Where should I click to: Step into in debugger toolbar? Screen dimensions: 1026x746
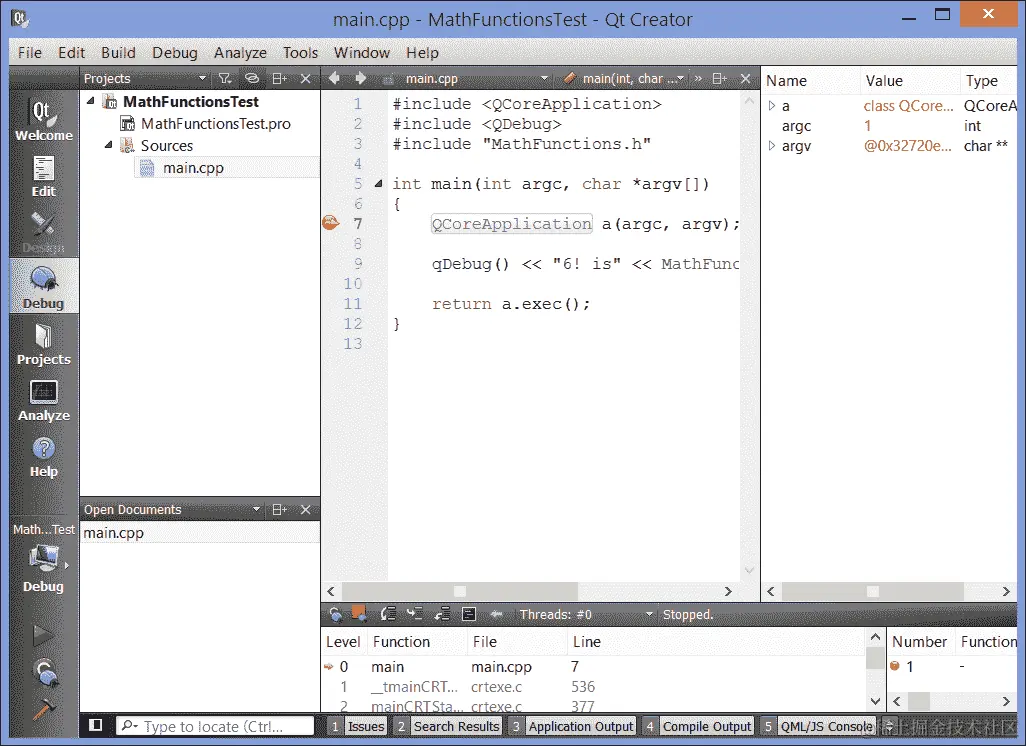coord(414,614)
